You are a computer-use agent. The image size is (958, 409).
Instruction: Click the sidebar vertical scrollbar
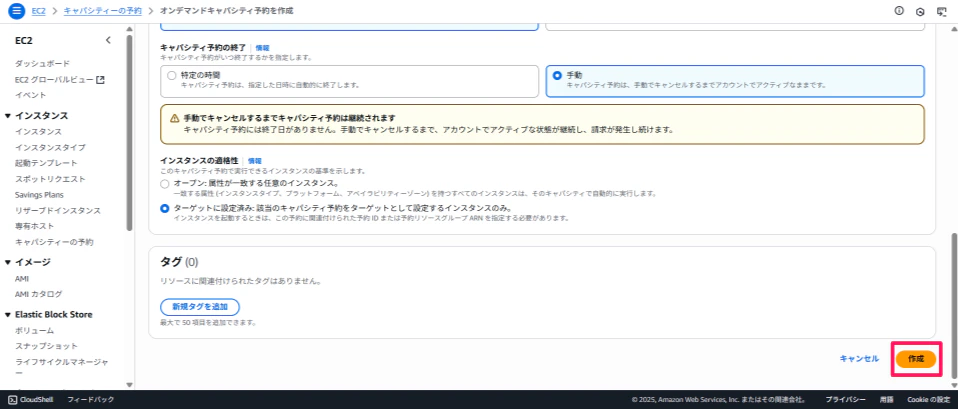(x=129, y=133)
